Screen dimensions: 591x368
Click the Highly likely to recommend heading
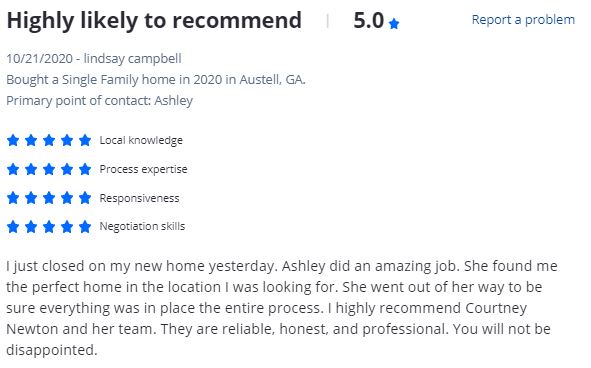tap(154, 20)
